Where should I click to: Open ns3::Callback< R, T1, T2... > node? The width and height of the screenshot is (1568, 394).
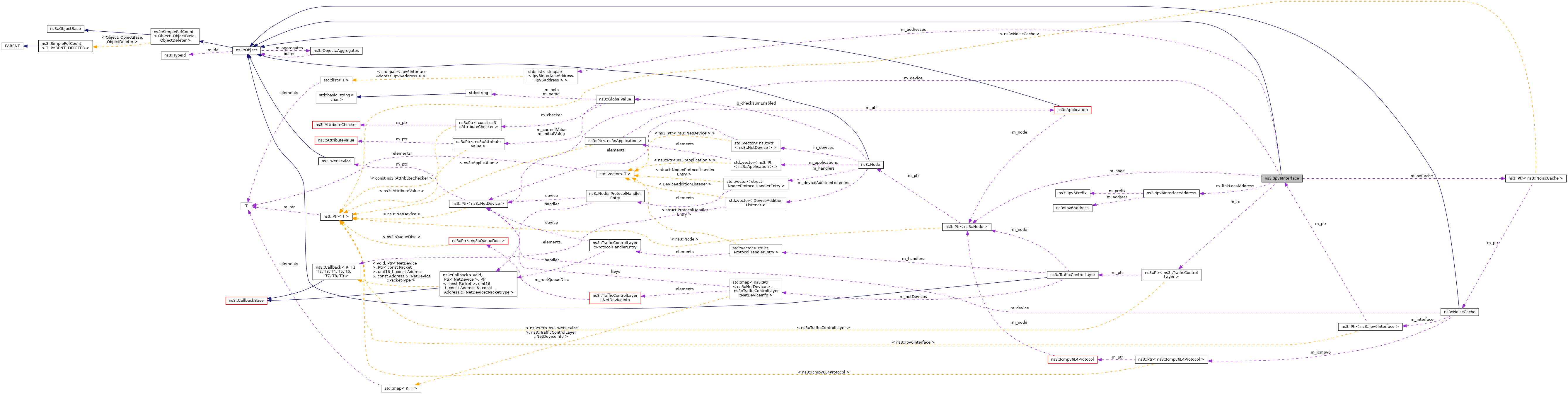336,272
